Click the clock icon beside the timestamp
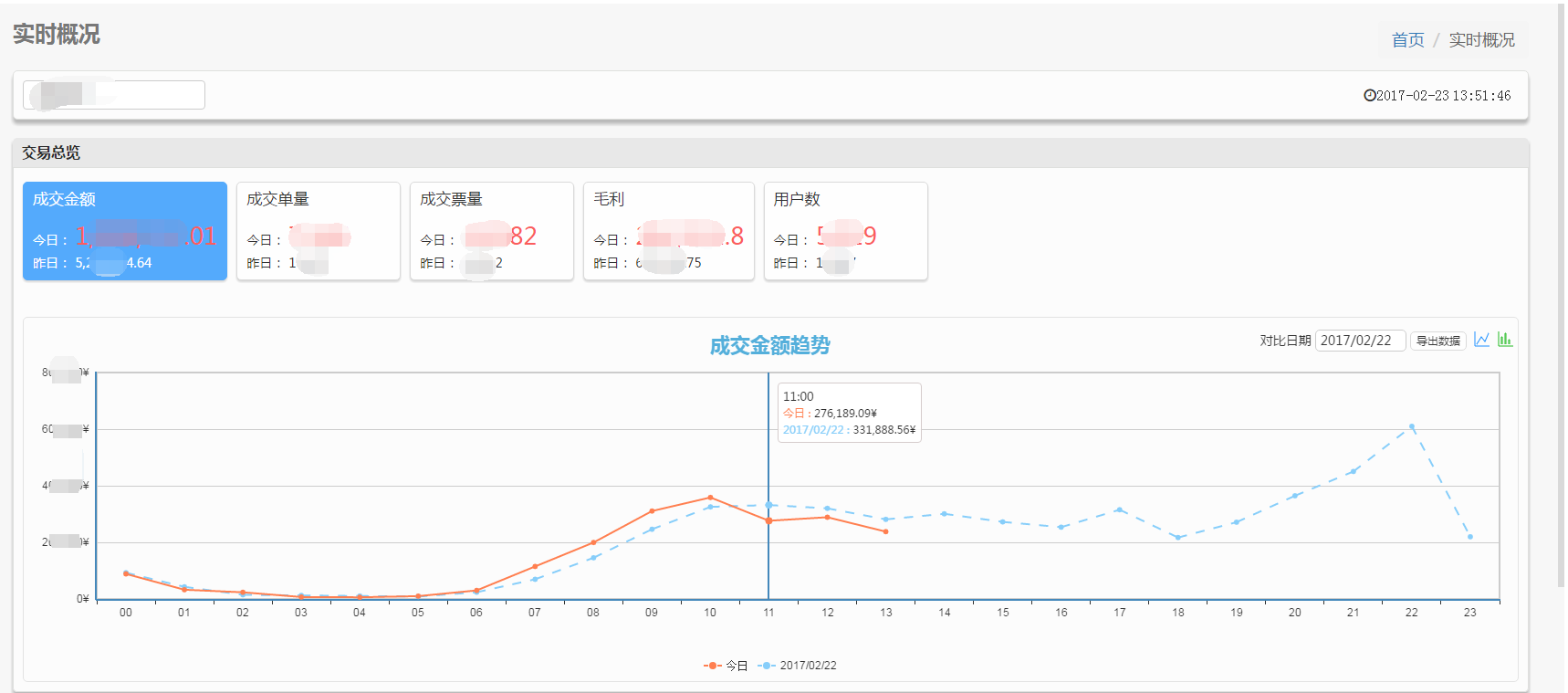 click(x=1369, y=95)
